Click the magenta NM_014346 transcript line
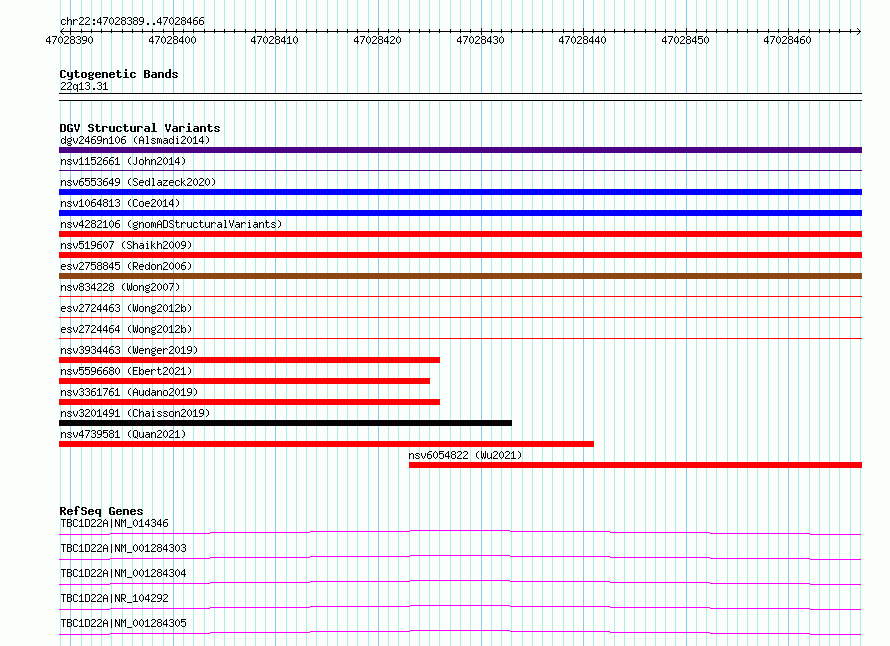 [x=460, y=532]
